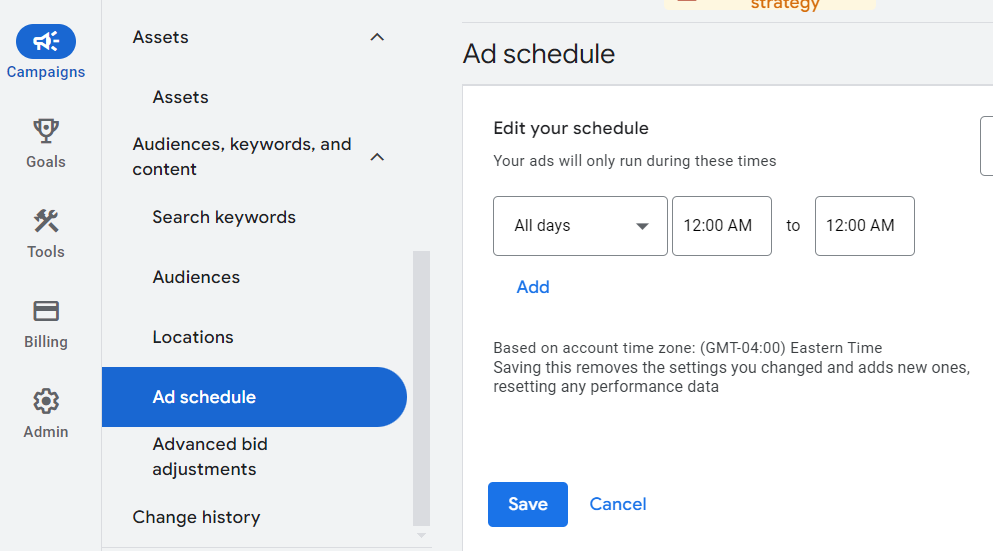Select Ad schedule menu item
This screenshot has height=551, width=993.
(254, 397)
